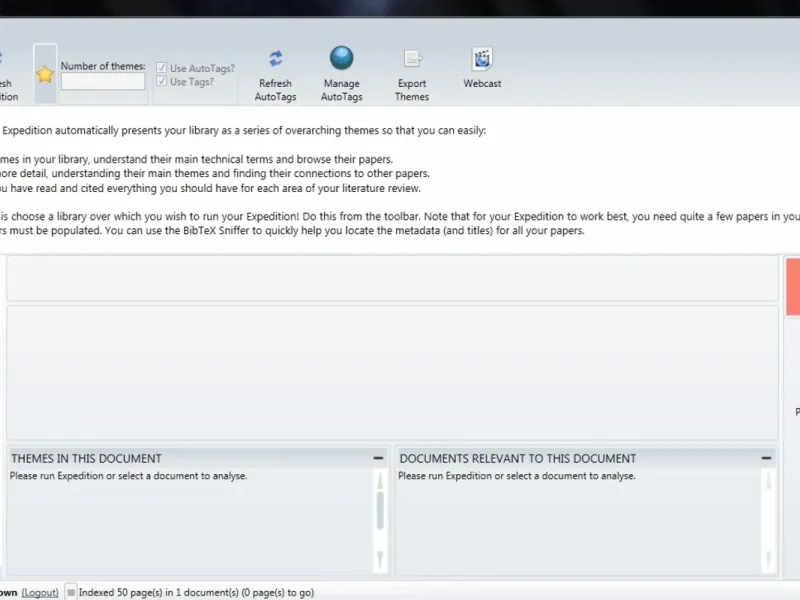Click the Themes panel scroll up arrow
Viewport: 800px width, 600px height.
[380, 480]
